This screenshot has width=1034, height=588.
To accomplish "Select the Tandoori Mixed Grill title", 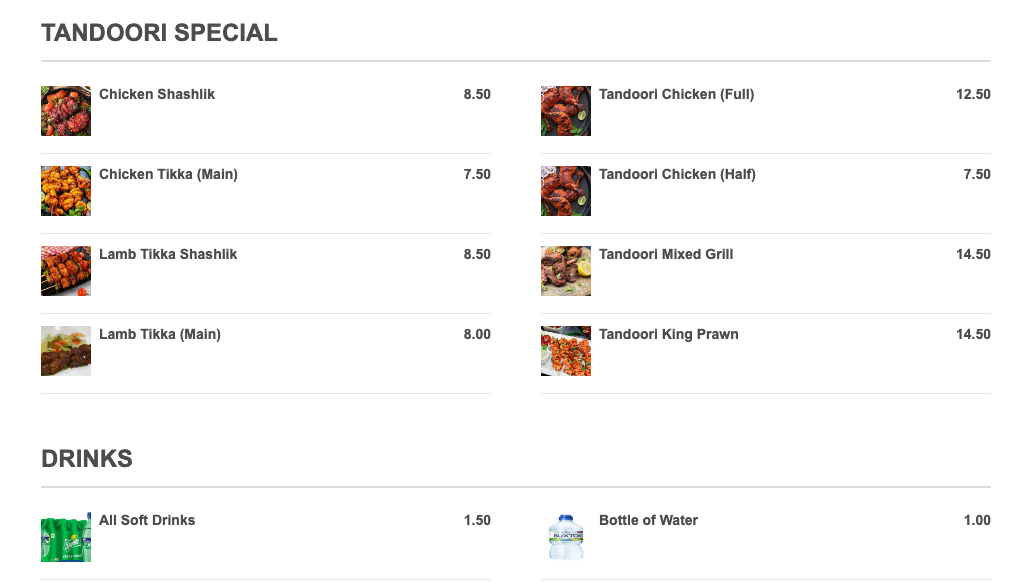I will pos(666,254).
